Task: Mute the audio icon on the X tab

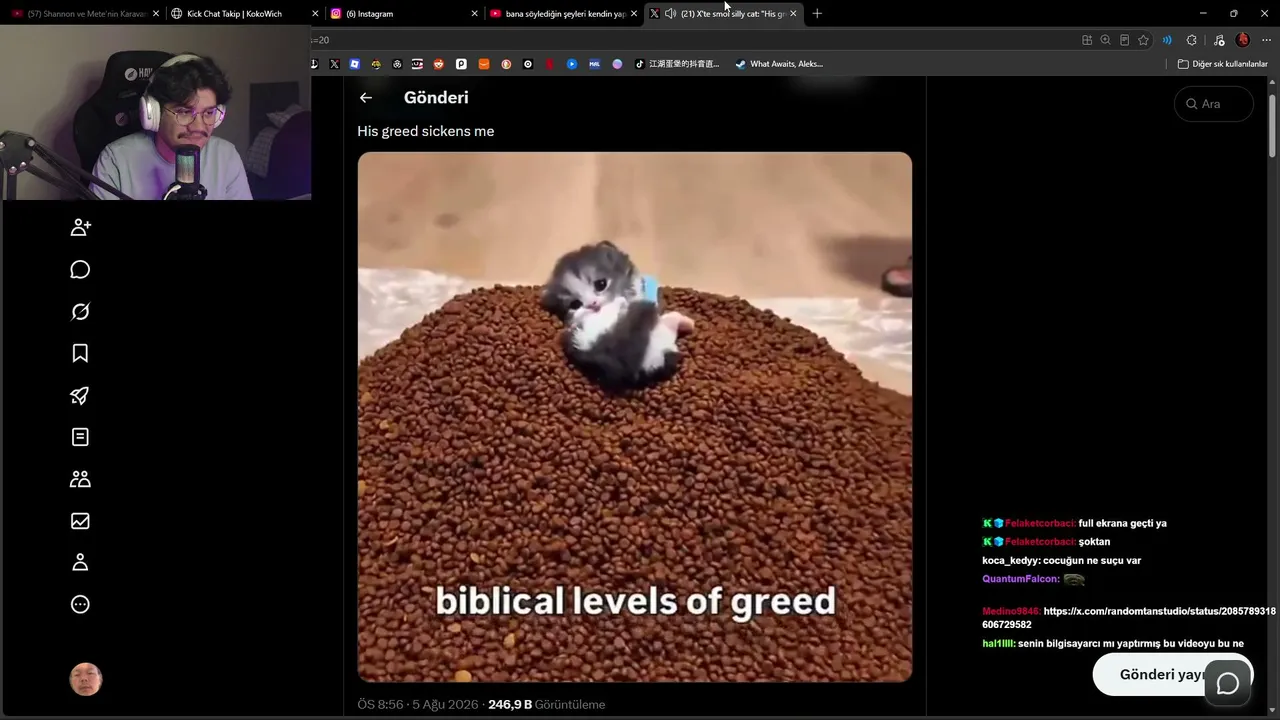Action: point(670,14)
